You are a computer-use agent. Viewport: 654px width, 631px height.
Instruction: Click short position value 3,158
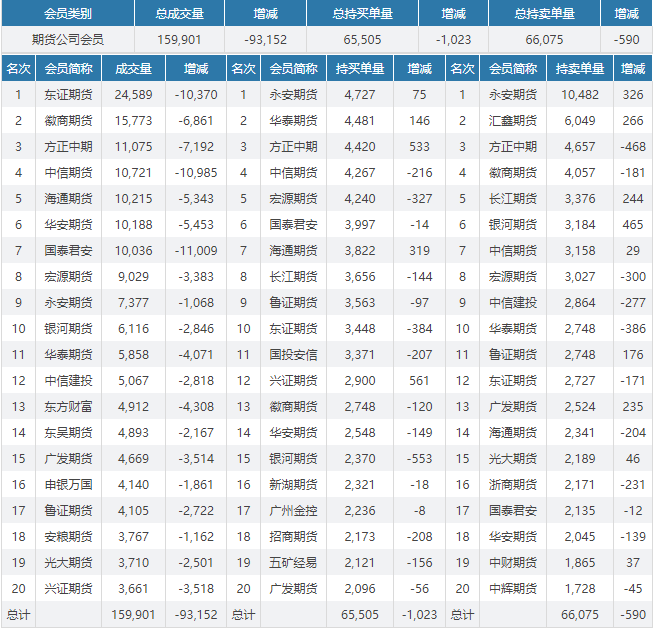tap(580, 251)
